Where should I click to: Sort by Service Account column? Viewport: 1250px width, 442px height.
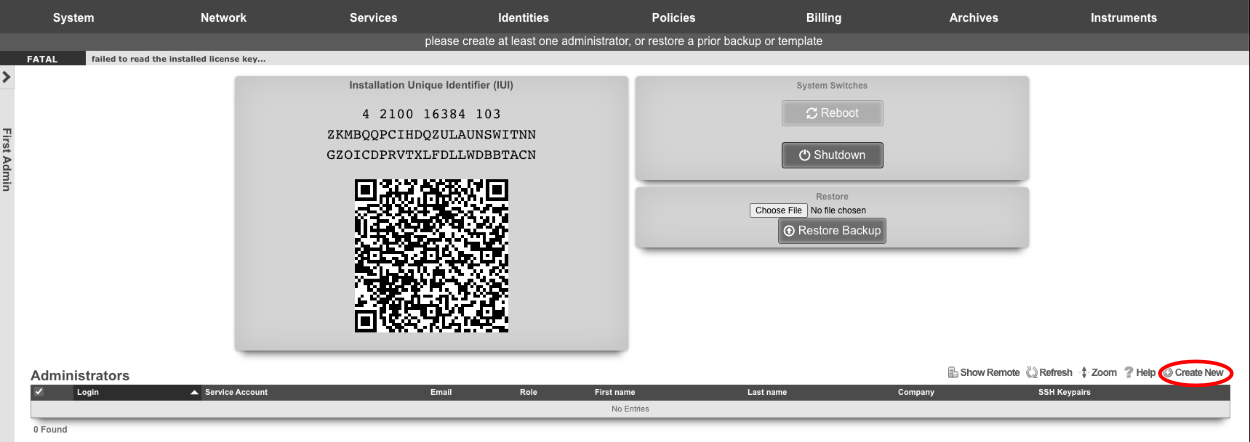(x=236, y=392)
